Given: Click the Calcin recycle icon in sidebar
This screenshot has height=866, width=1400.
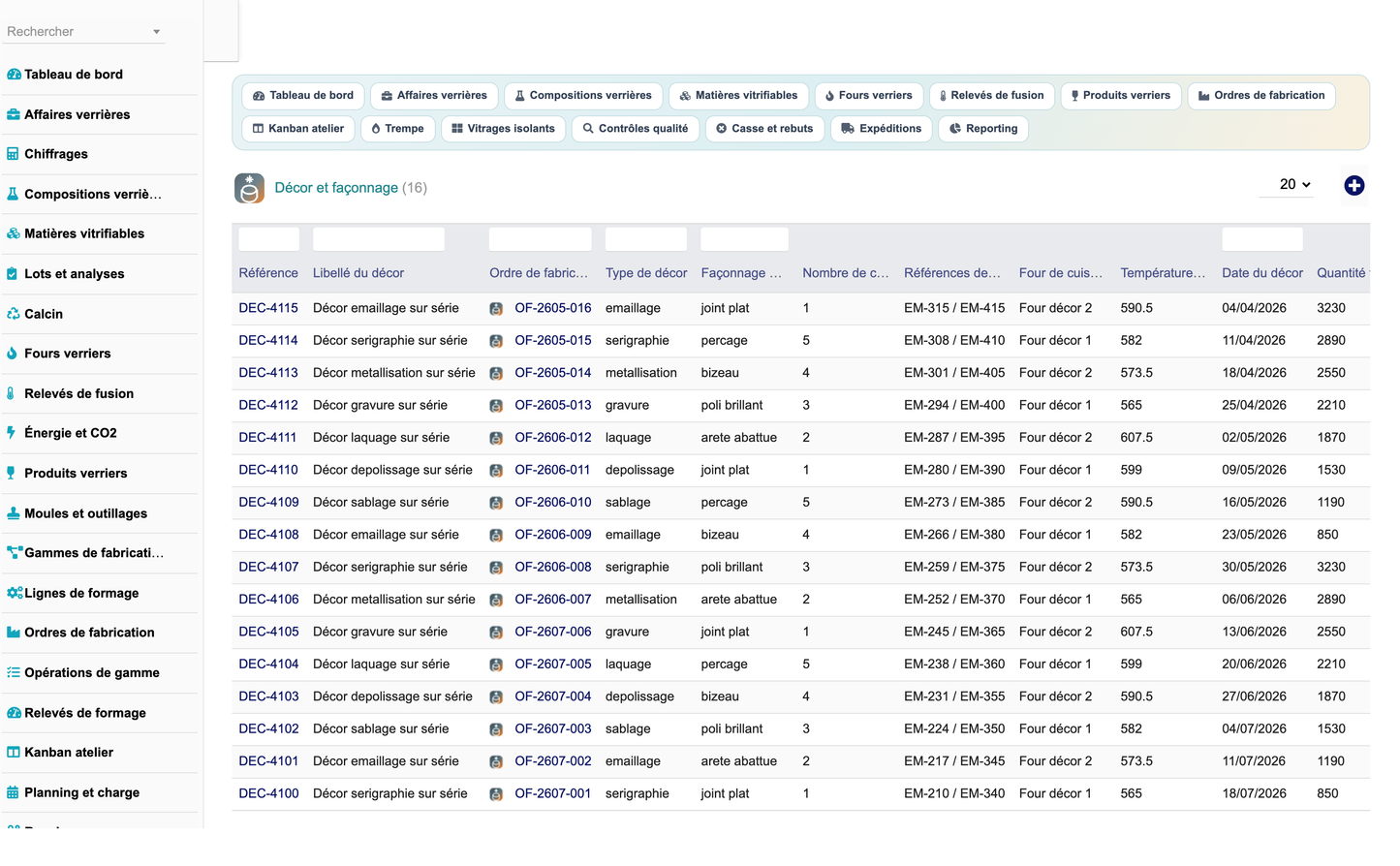Looking at the screenshot, I should [13, 314].
